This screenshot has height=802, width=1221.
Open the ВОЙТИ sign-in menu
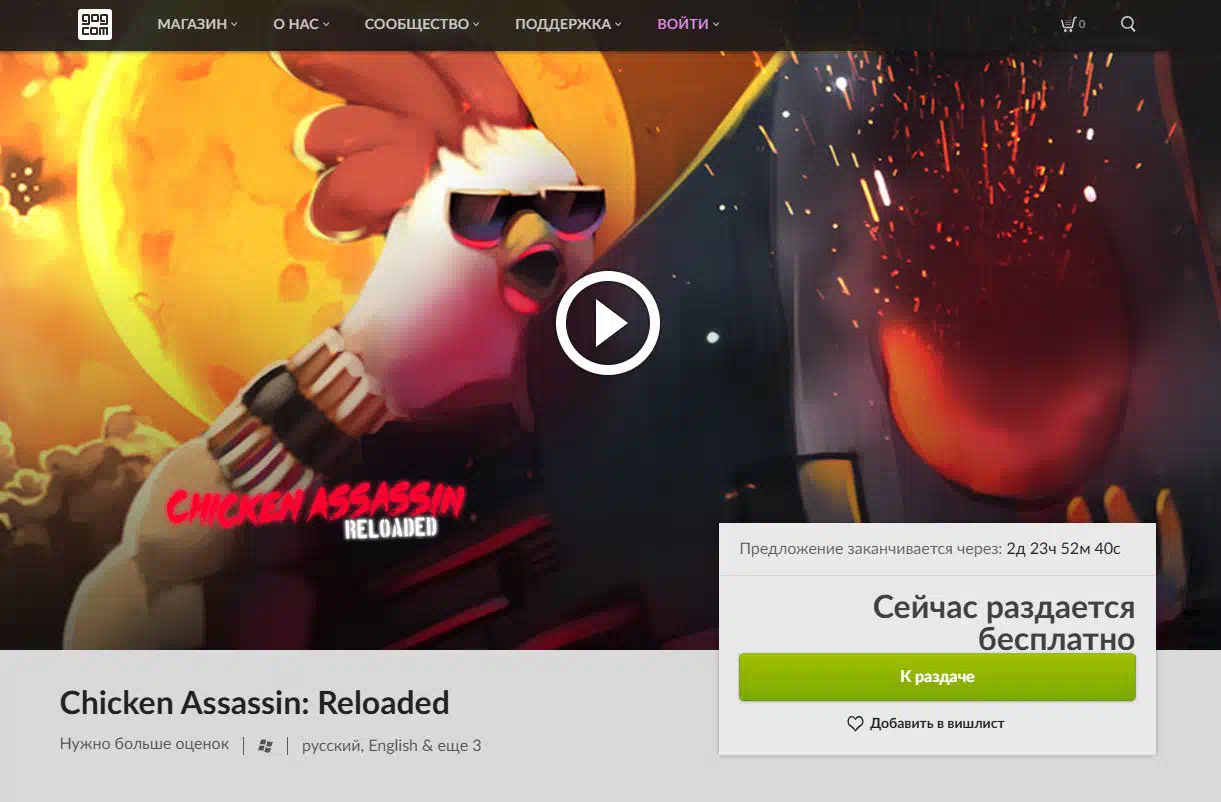tap(688, 24)
